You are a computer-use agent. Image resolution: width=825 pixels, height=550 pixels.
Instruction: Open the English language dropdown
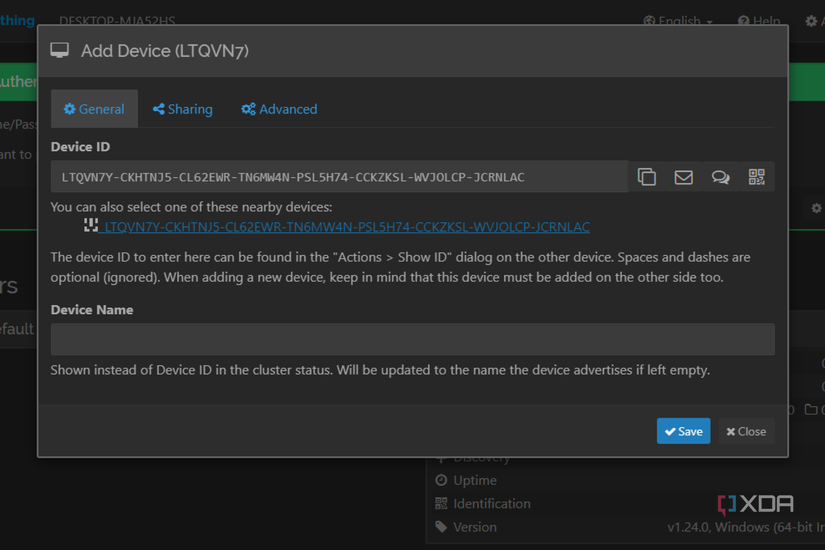point(679,21)
